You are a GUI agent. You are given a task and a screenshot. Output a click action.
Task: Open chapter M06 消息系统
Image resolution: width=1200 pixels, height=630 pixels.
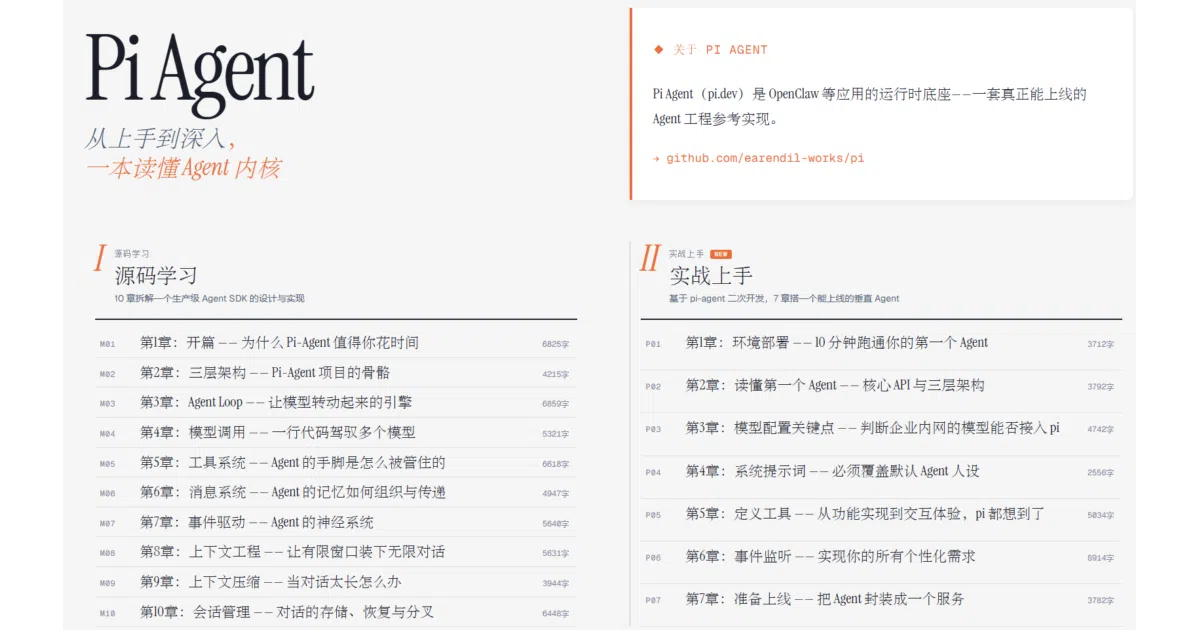tap(336, 493)
